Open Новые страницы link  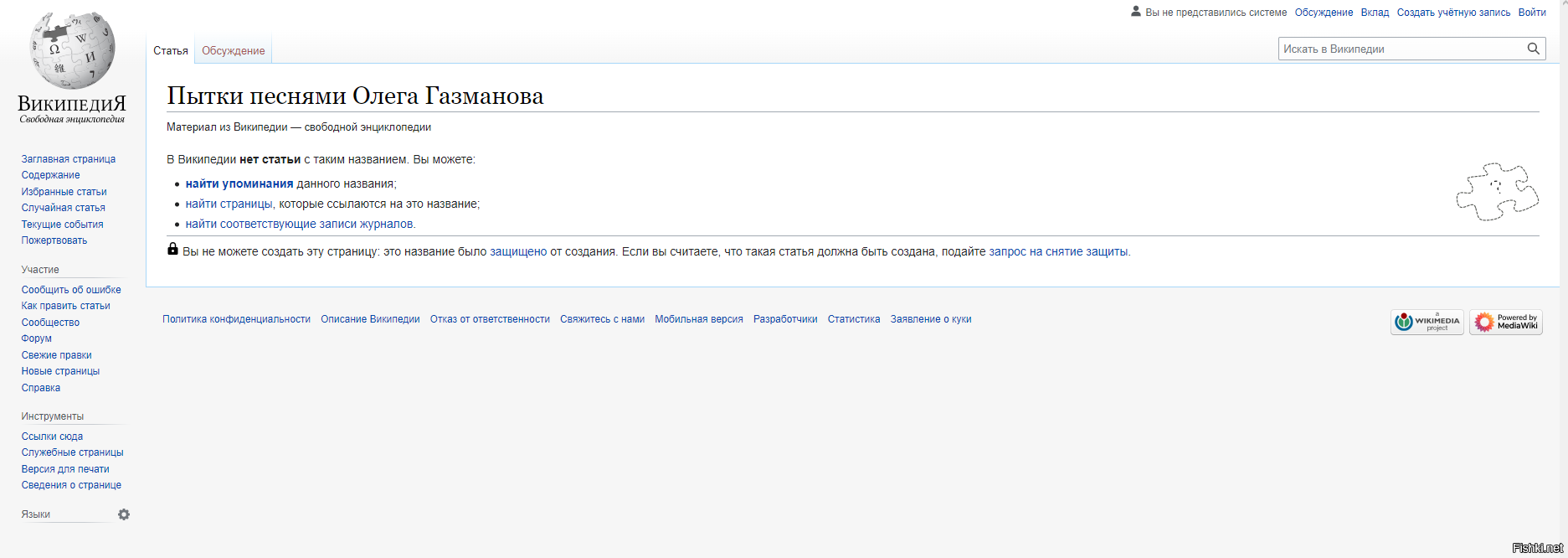click(60, 371)
